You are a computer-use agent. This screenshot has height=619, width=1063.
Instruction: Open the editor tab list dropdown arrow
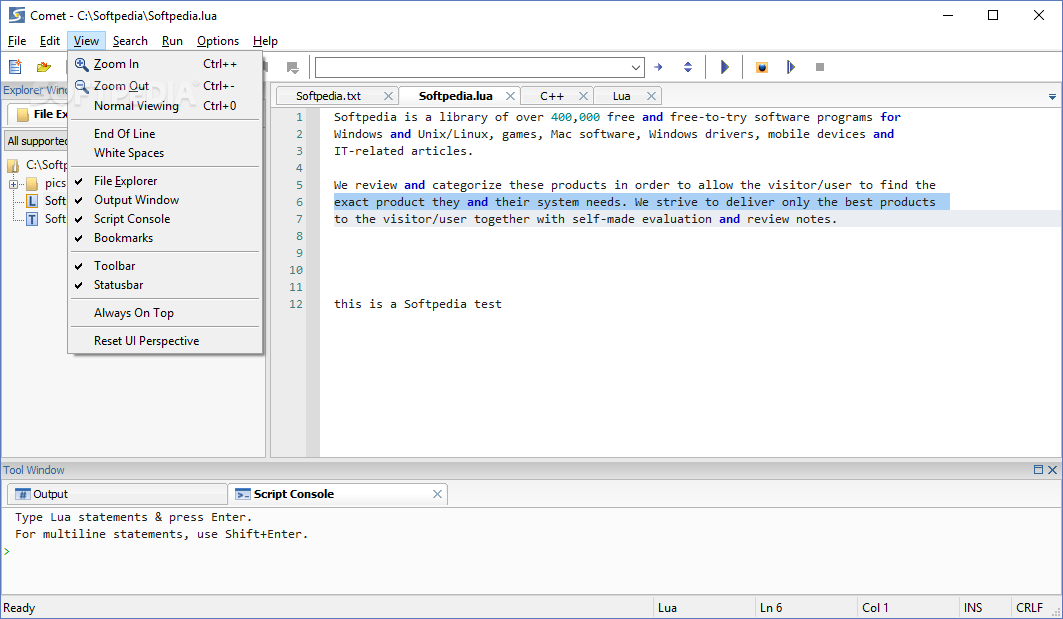[1052, 97]
